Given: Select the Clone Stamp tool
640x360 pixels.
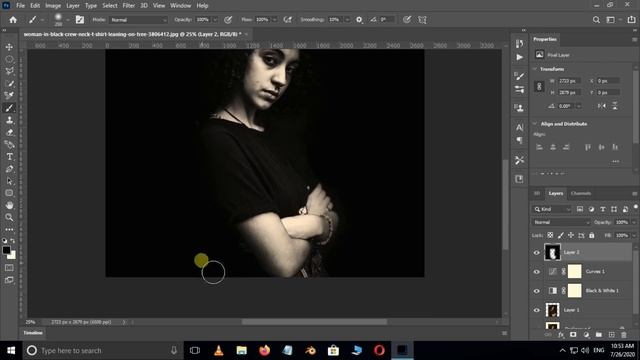Looking at the screenshot, I should click(9, 120).
